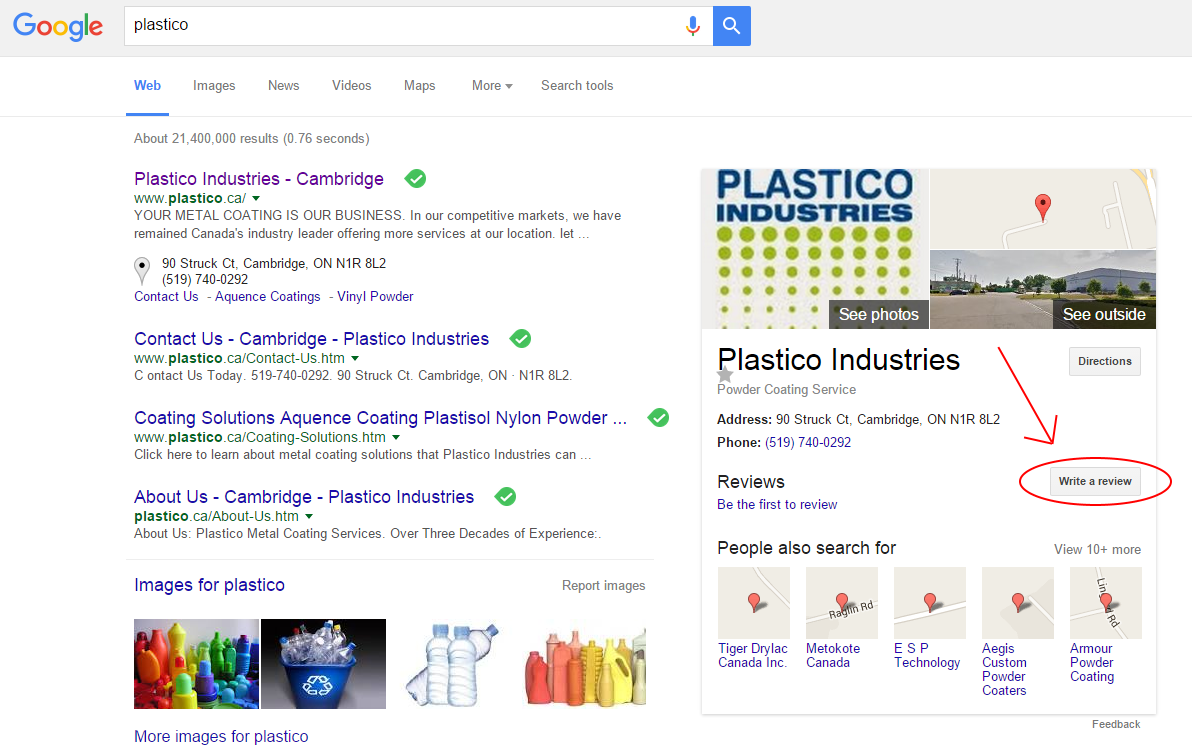Click the Google logo
The height and width of the screenshot is (753, 1192).
58,27
